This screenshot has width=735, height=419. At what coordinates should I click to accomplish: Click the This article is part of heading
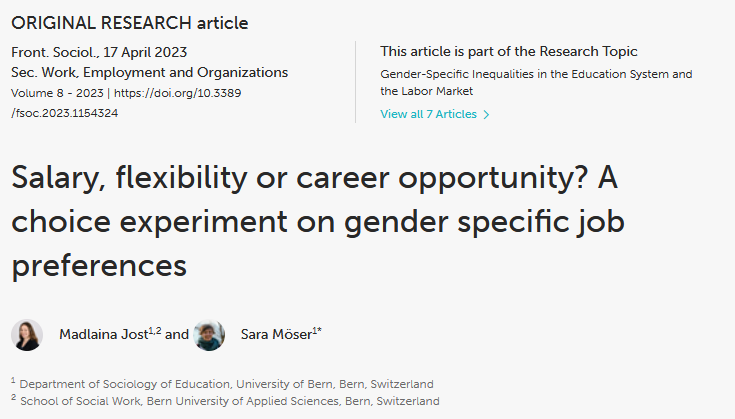point(509,51)
